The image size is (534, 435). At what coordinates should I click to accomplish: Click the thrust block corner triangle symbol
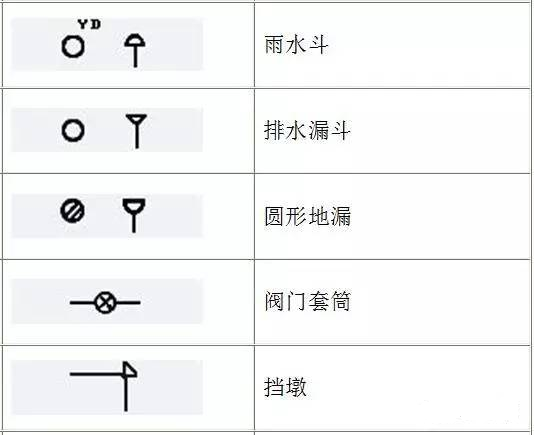[x=130, y=369]
